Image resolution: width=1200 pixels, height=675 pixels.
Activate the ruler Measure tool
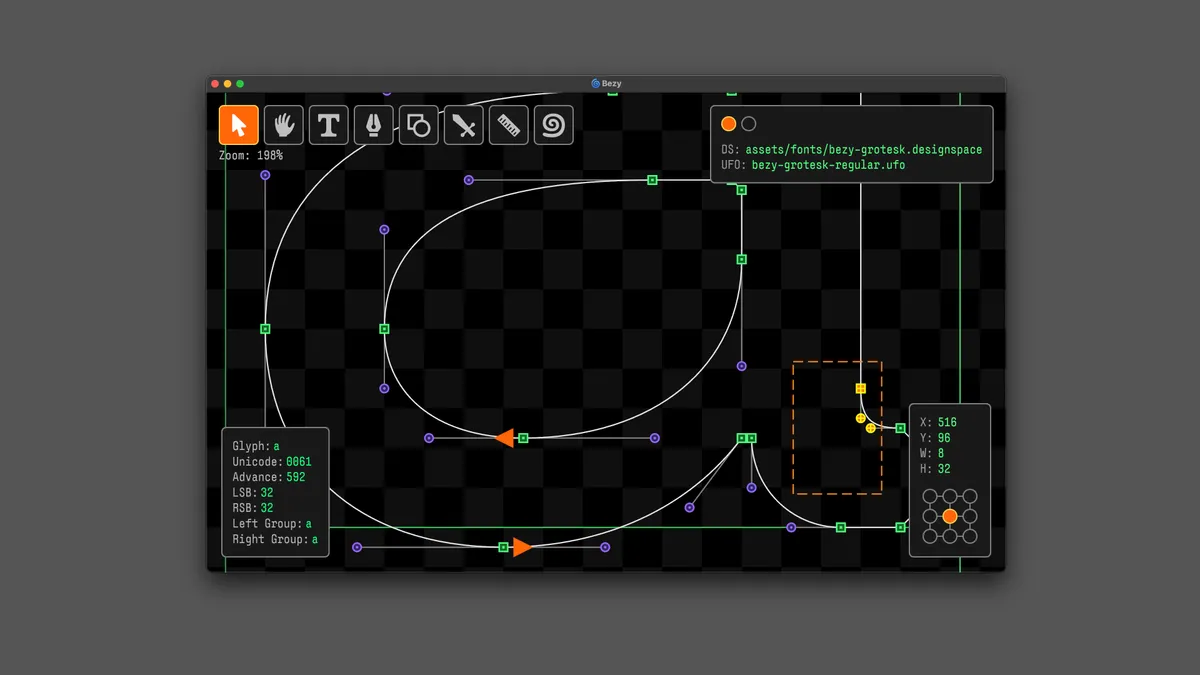pyautogui.click(x=509, y=125)
